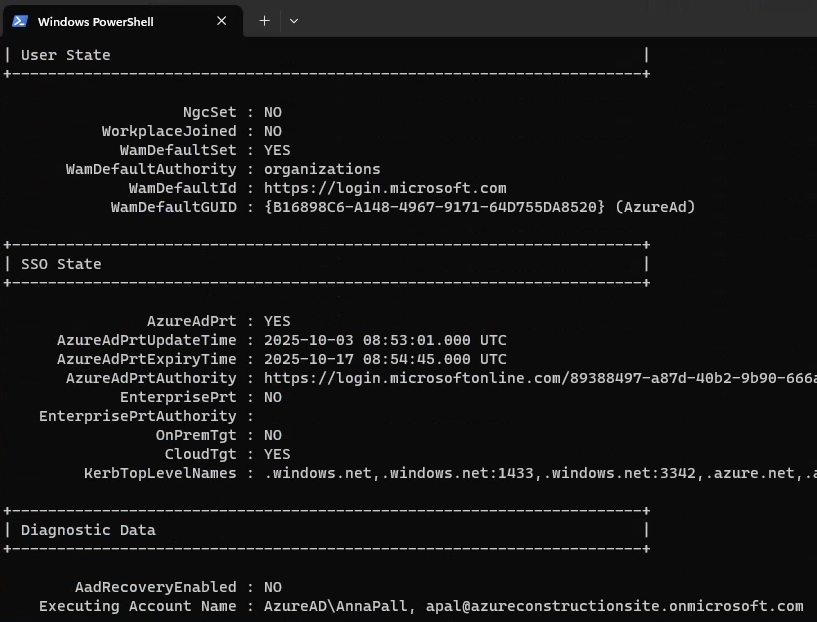The width and height of the screenshot is (817, 622).
Task: Click the KerbTopLevelNames domain list
Action: [x=540, y=473]
